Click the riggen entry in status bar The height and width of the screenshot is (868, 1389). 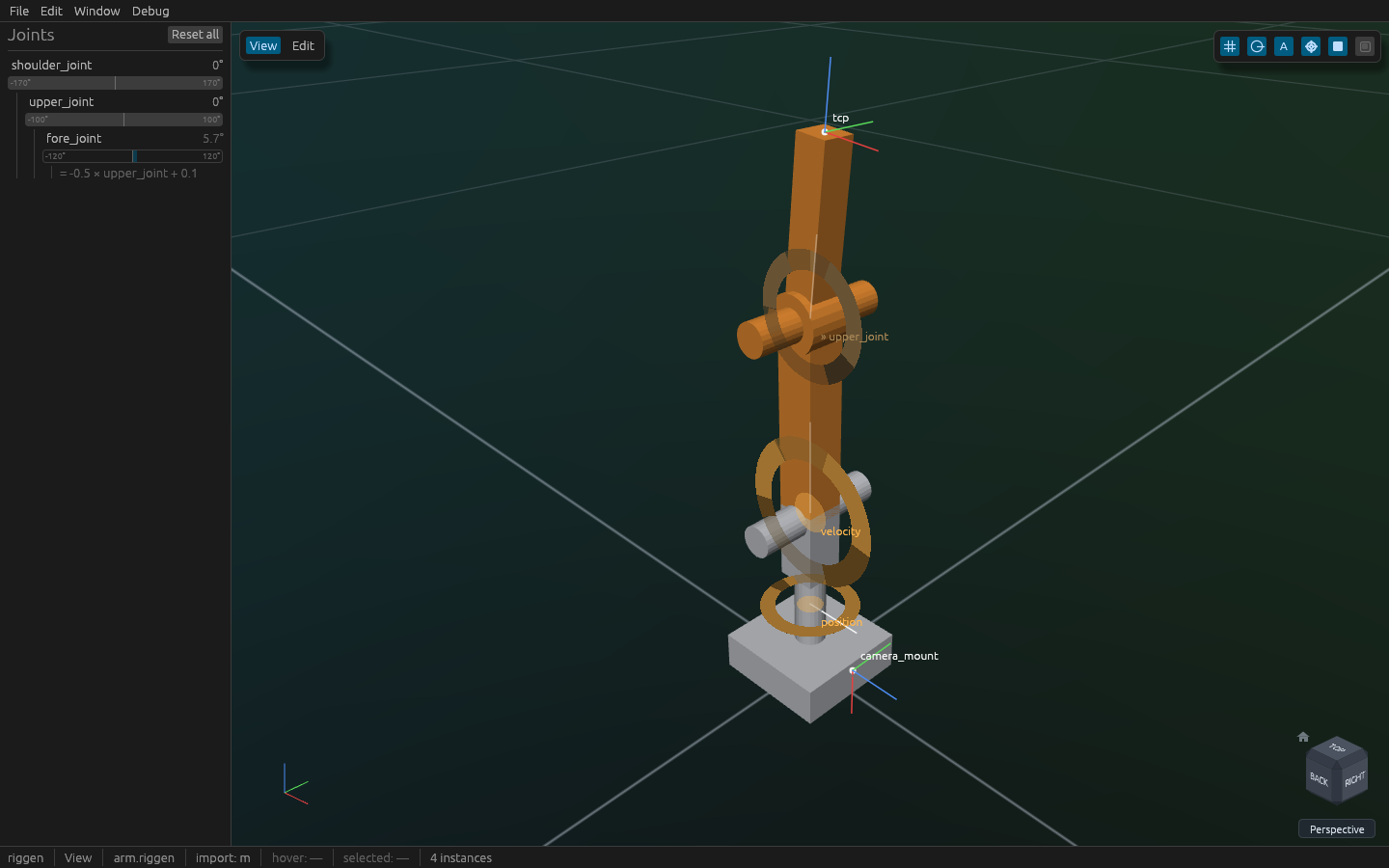(26, 858)
